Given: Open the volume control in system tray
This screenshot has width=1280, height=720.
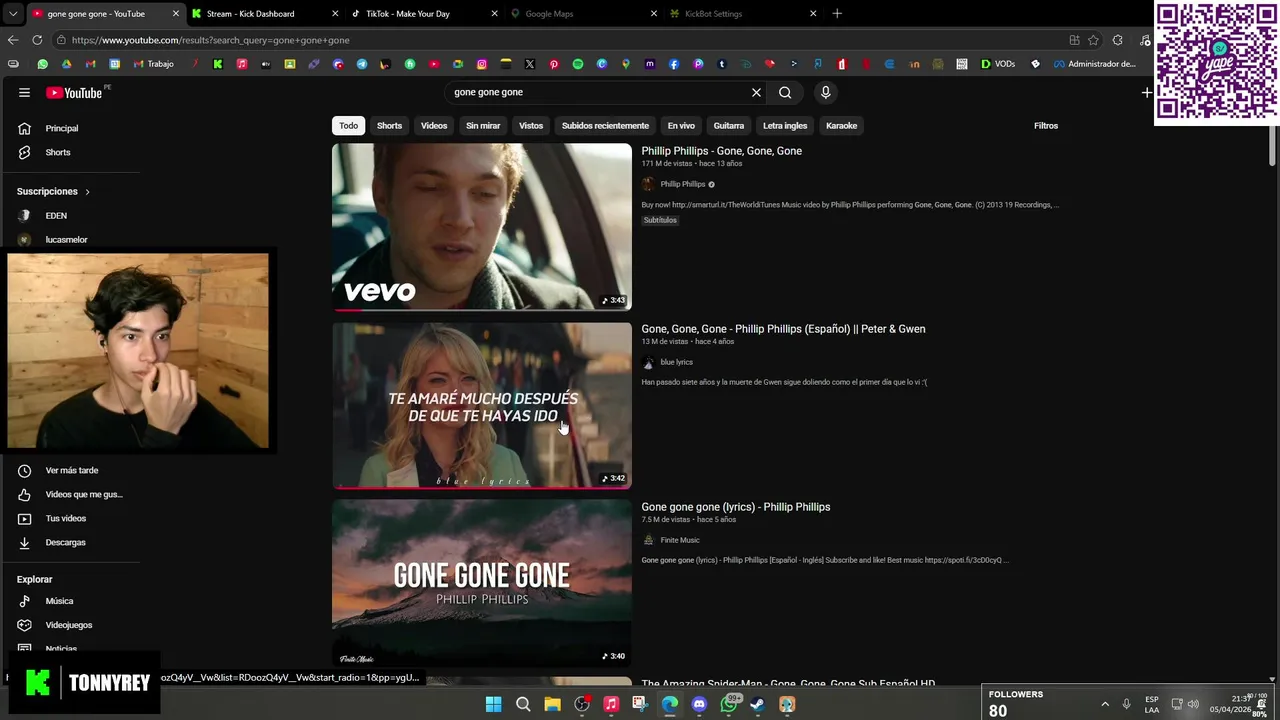Looking at the screenshot, I should [1193, 704].
